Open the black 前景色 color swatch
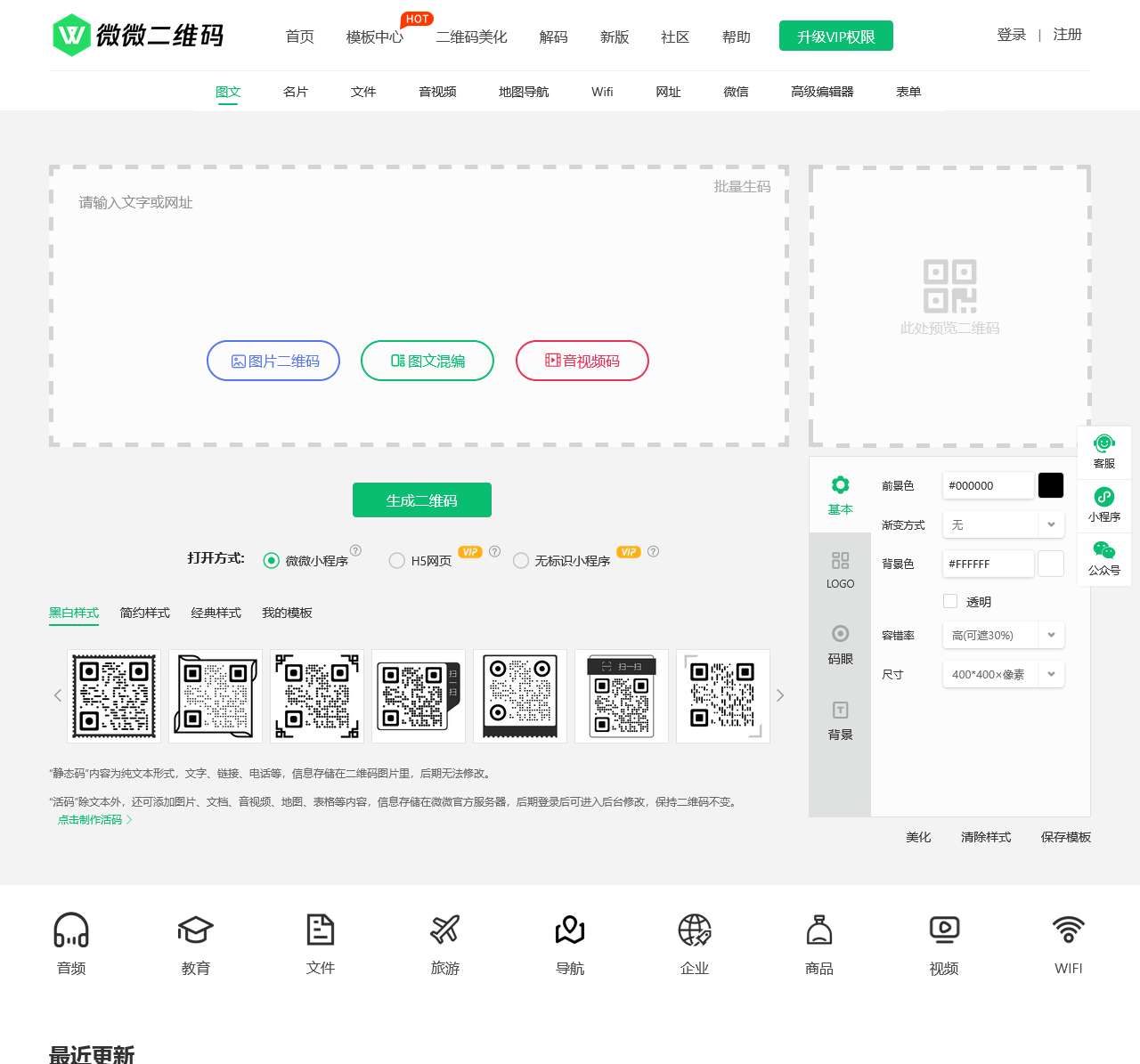 tap(1051, 485)
